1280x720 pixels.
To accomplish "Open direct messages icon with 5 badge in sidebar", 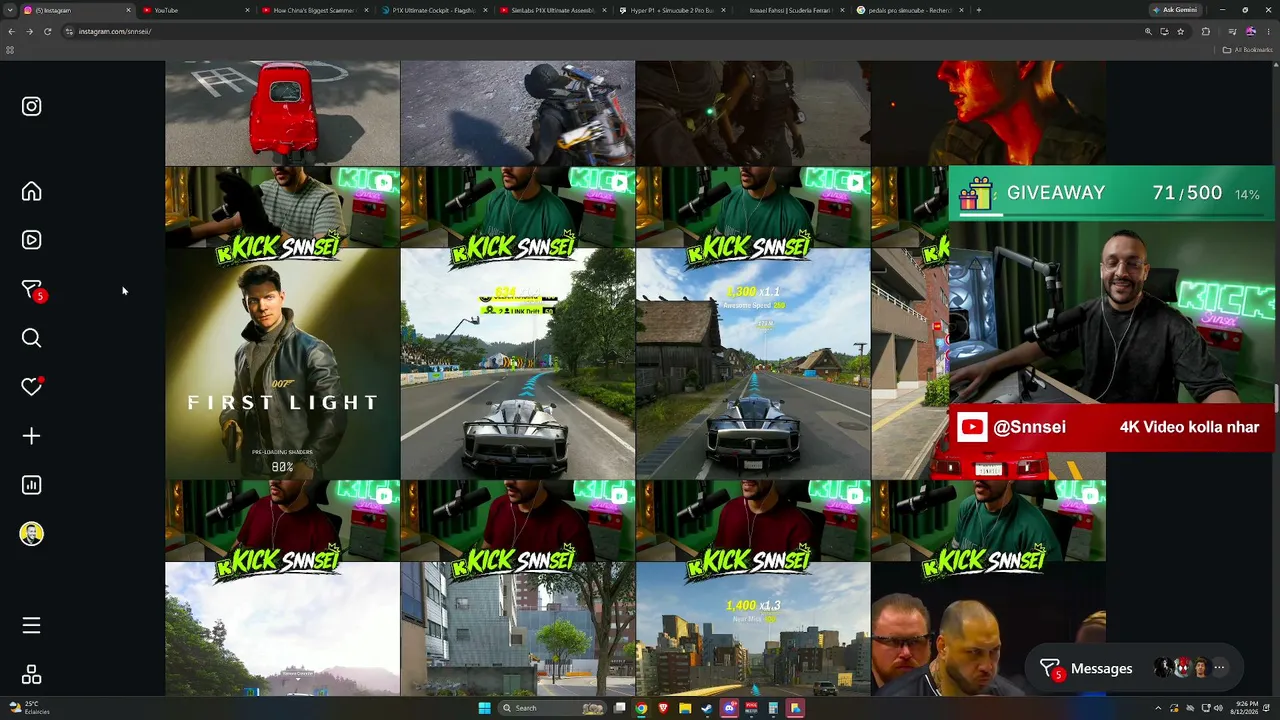I will point(32,290).
